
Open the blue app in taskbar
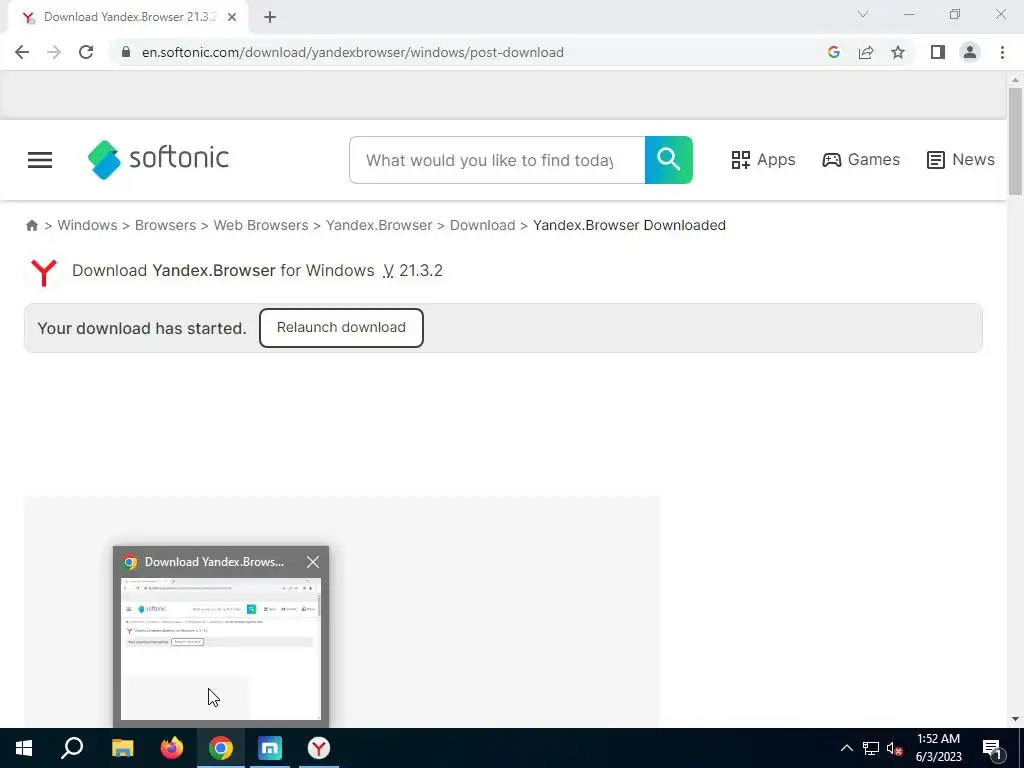(x=270, y=748)
